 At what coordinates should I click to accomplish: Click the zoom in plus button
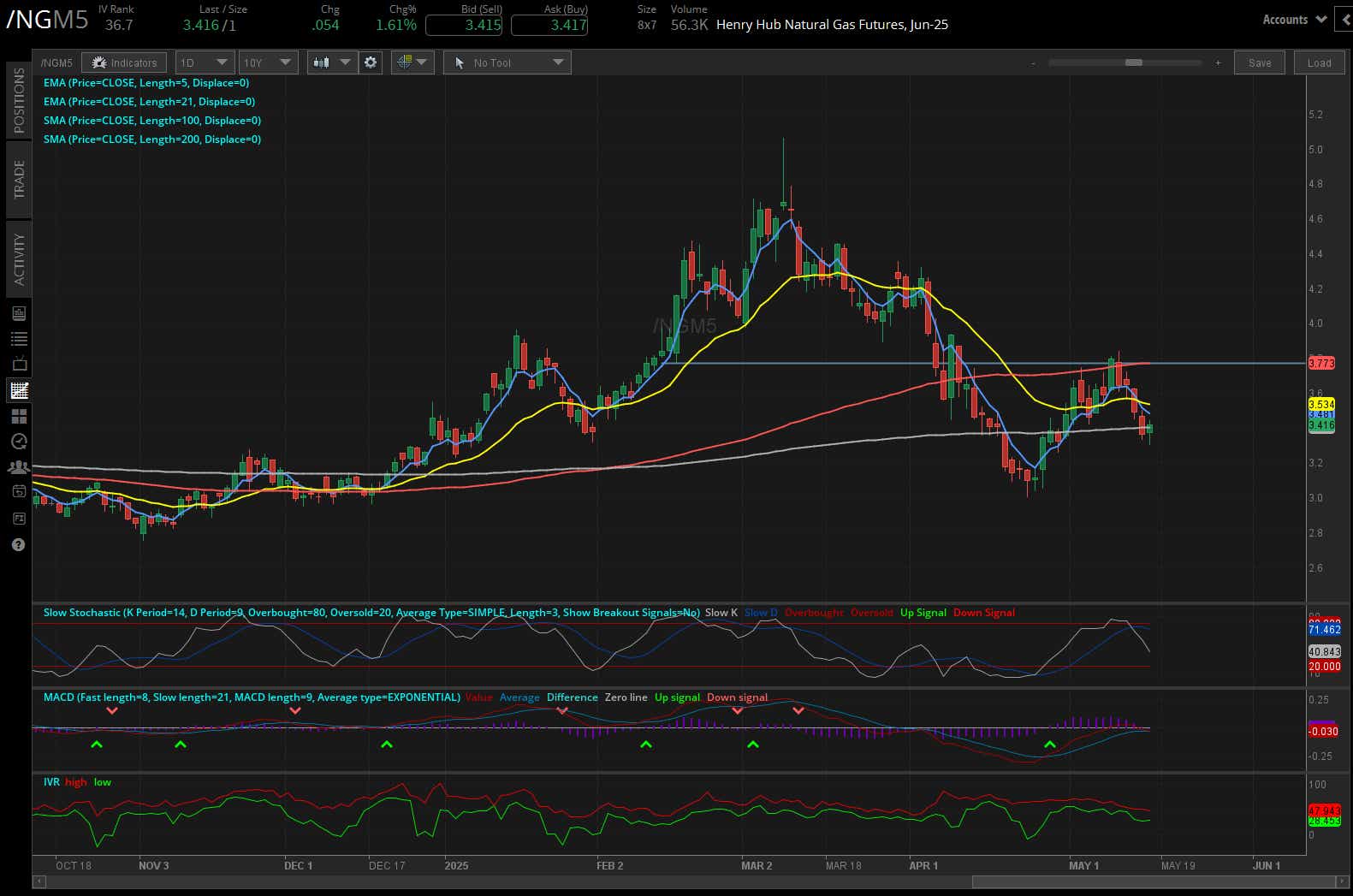1218,62
